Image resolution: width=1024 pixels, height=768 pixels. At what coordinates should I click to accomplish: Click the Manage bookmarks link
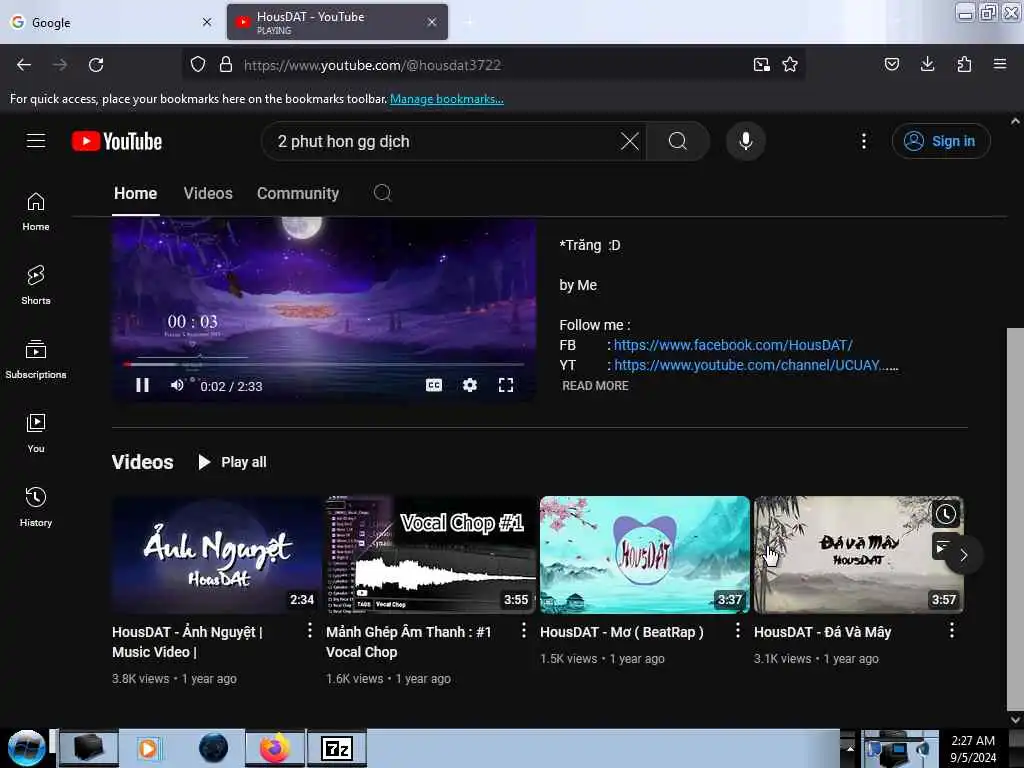click(x=447, y=99)
